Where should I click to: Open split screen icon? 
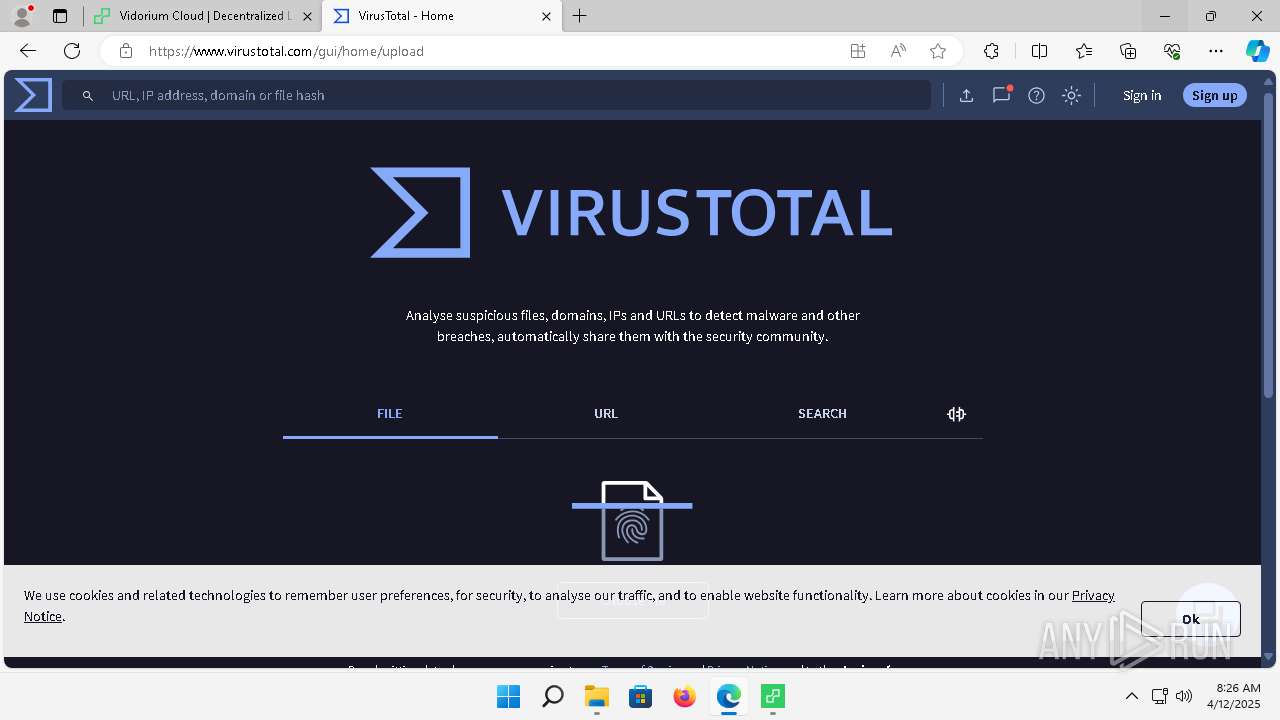pyautogui.click(x=1039, y=51)
